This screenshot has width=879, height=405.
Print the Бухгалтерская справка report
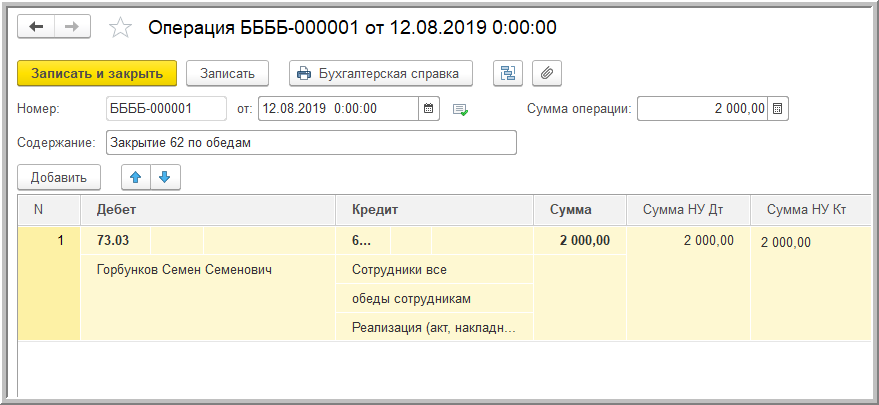click(380, 73)
